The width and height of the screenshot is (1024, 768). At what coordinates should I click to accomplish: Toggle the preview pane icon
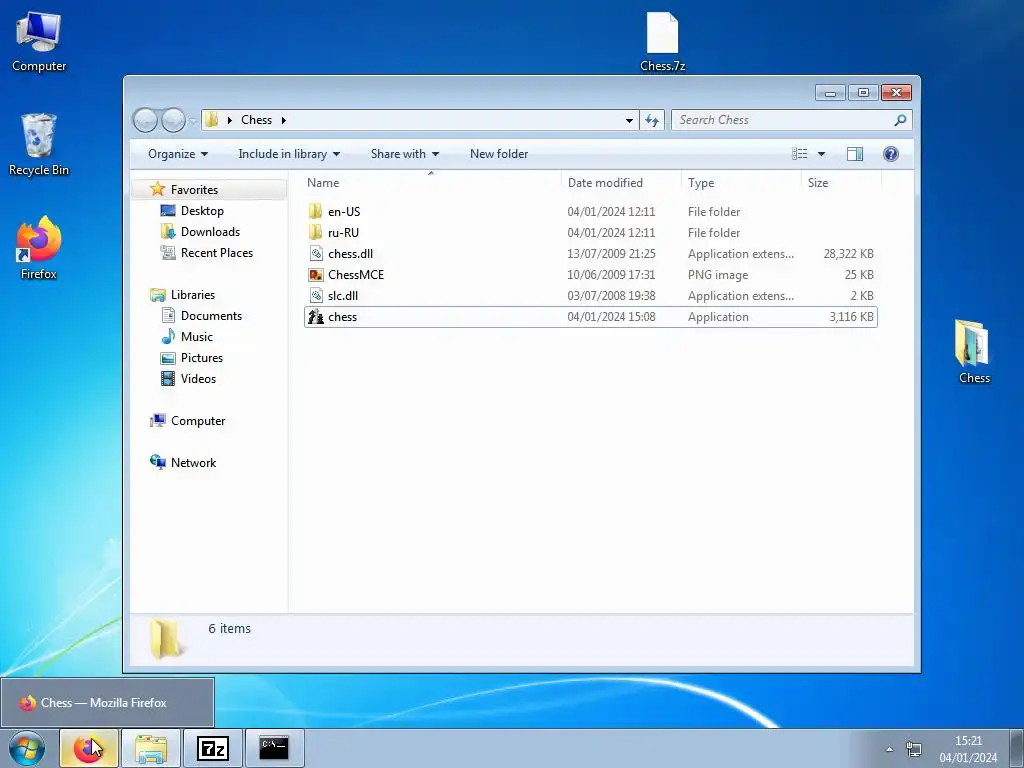point(854,154)
